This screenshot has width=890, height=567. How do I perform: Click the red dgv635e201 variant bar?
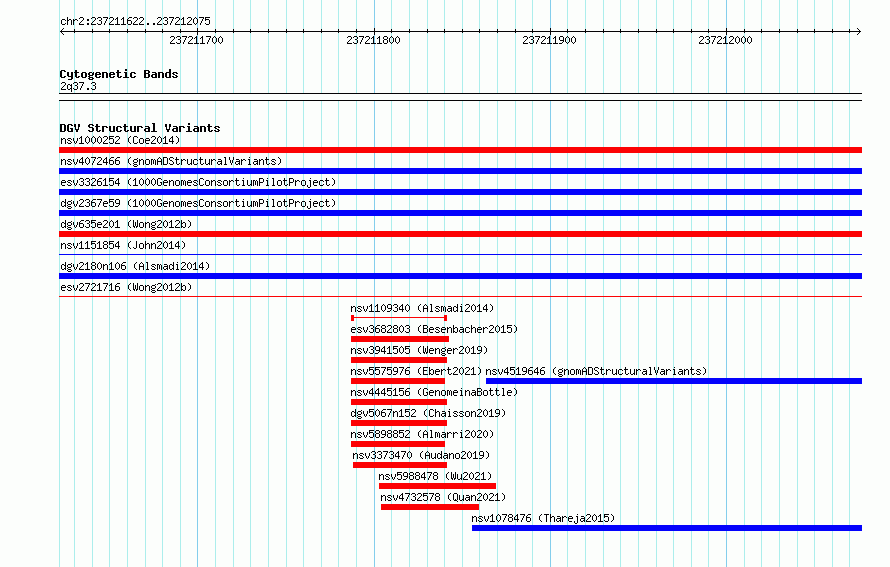460,234
